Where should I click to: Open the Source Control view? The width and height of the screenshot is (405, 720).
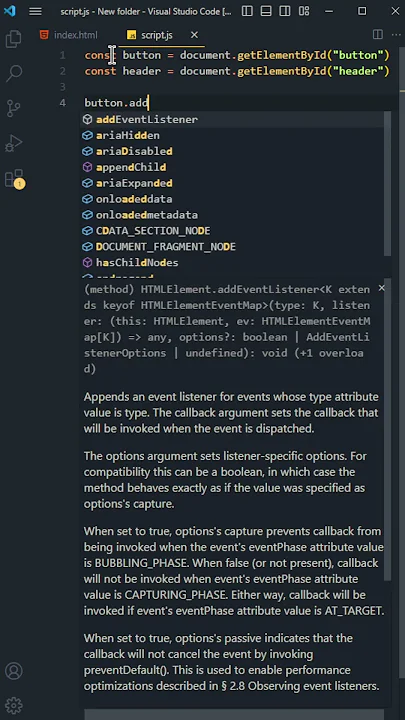click(x=13, y=108)
